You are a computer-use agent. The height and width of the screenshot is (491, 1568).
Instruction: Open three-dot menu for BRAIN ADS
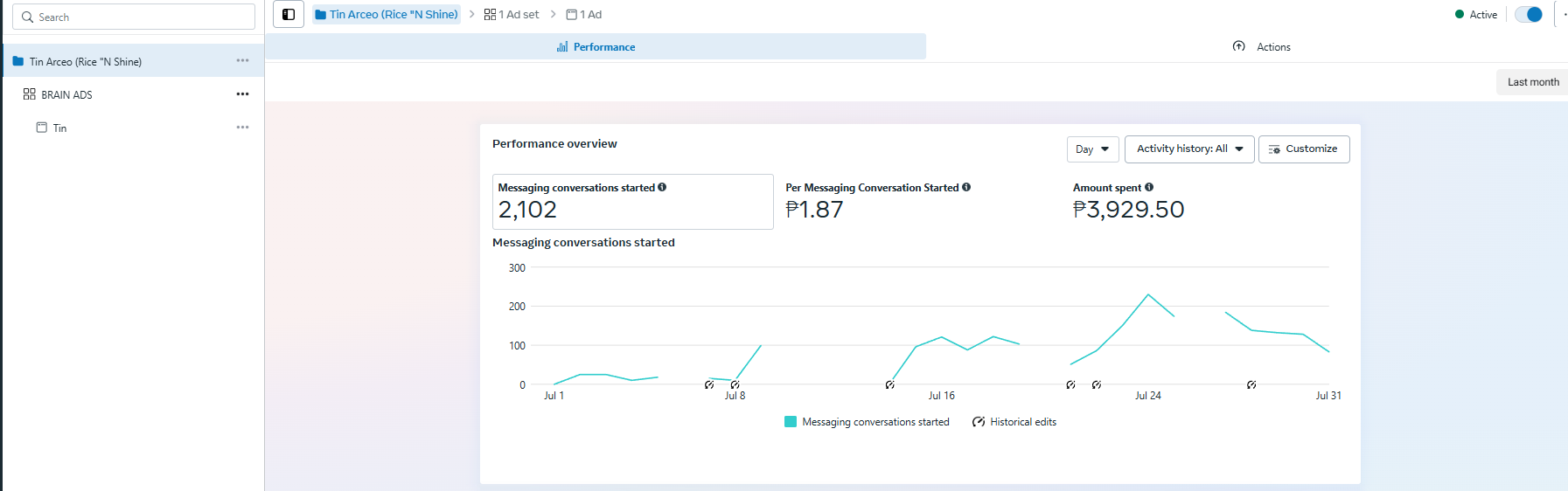click(x=242, y=94)
